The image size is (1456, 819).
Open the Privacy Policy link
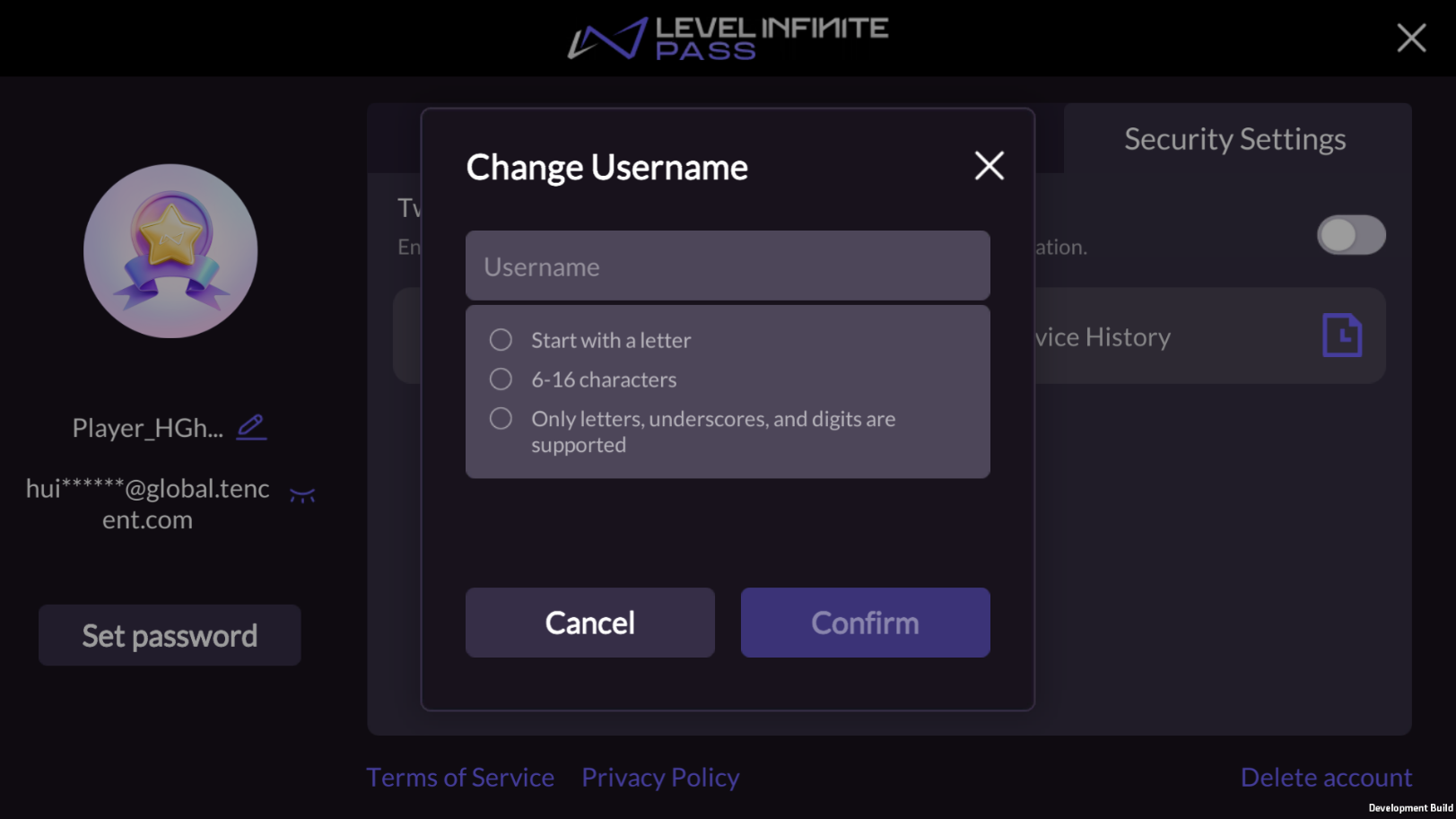pos(661,777)
